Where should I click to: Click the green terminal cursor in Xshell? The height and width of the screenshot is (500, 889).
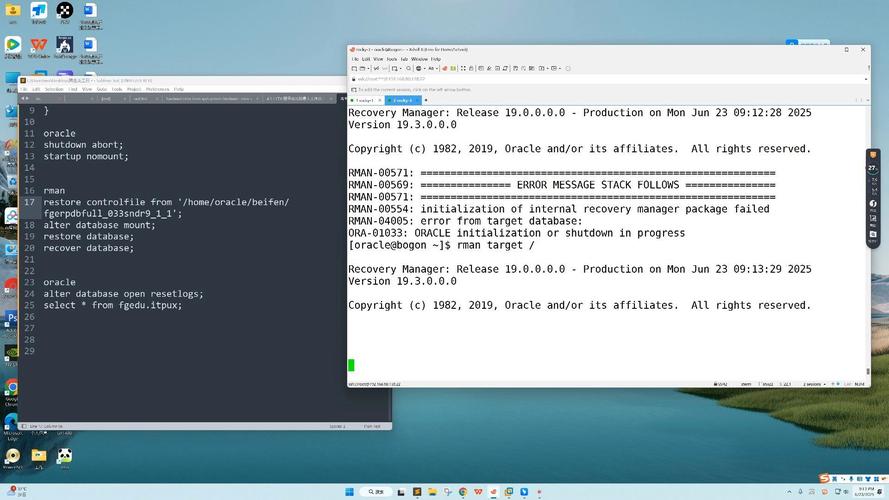(x=351, y=365)
